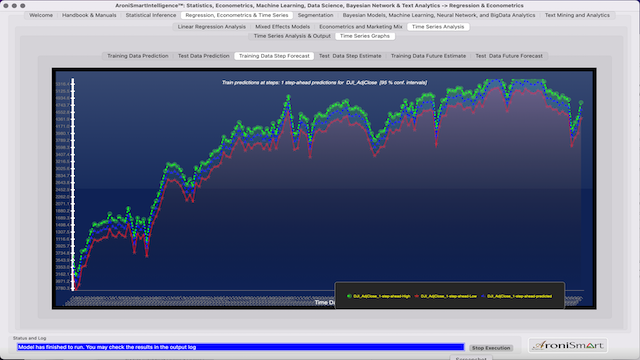Viewport: 640px width, 360px height.
Task: Open Training Data Future Estimate tab
Action: tap(428, 56)
